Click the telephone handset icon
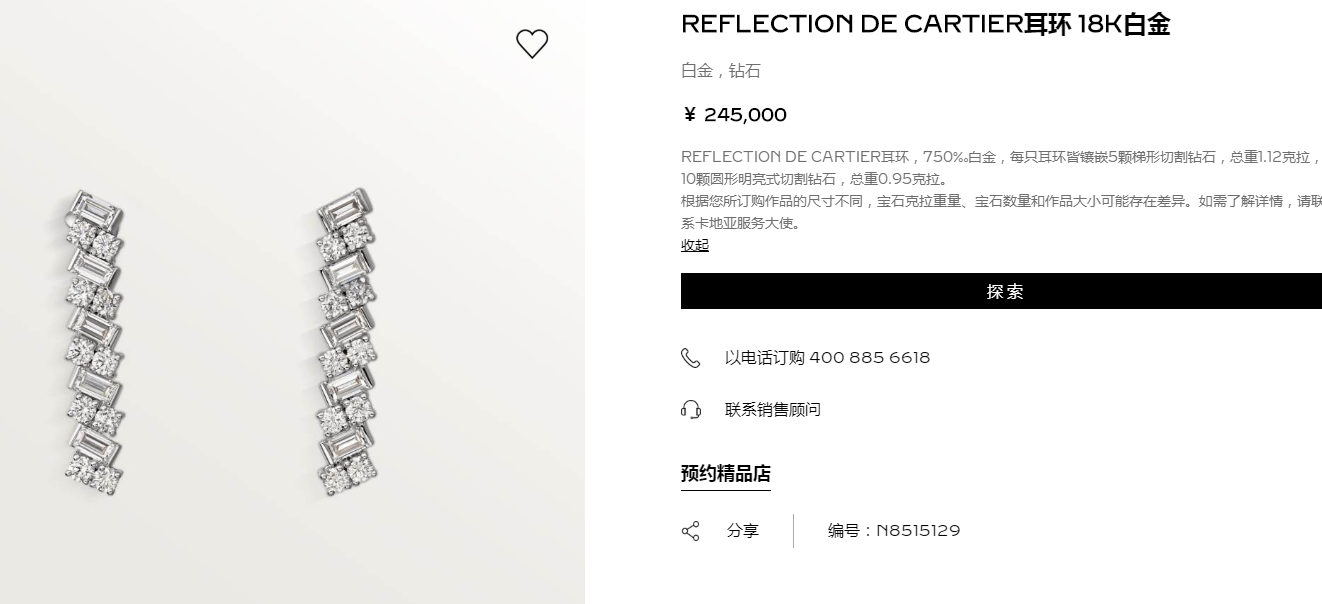This screenshot has height=604, width=1322. [x=690, y=358]
